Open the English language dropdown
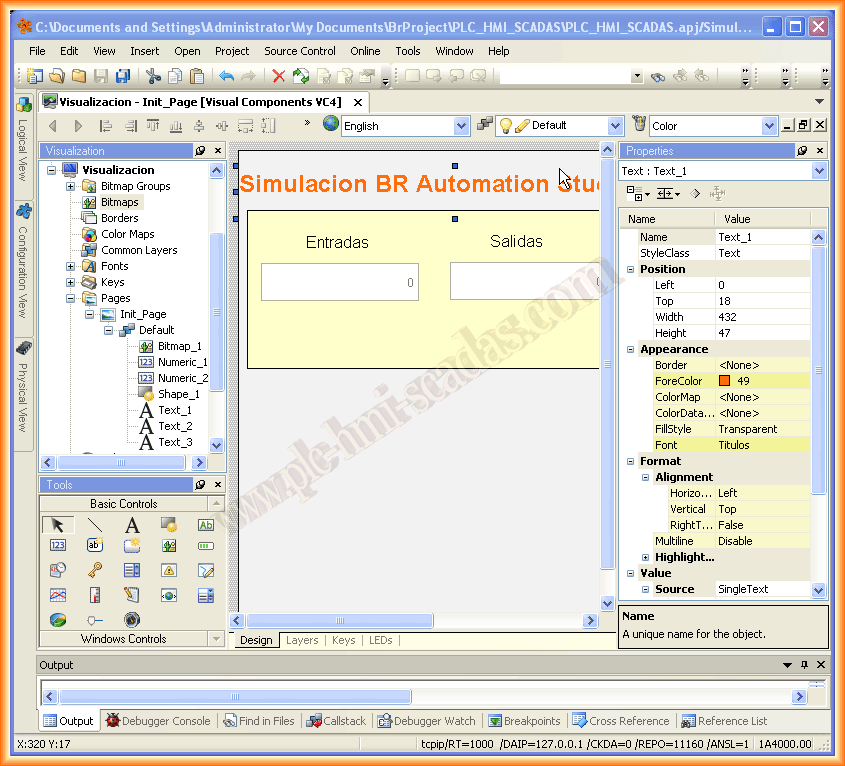Screen dimensions: 845x766 (461, 126)
